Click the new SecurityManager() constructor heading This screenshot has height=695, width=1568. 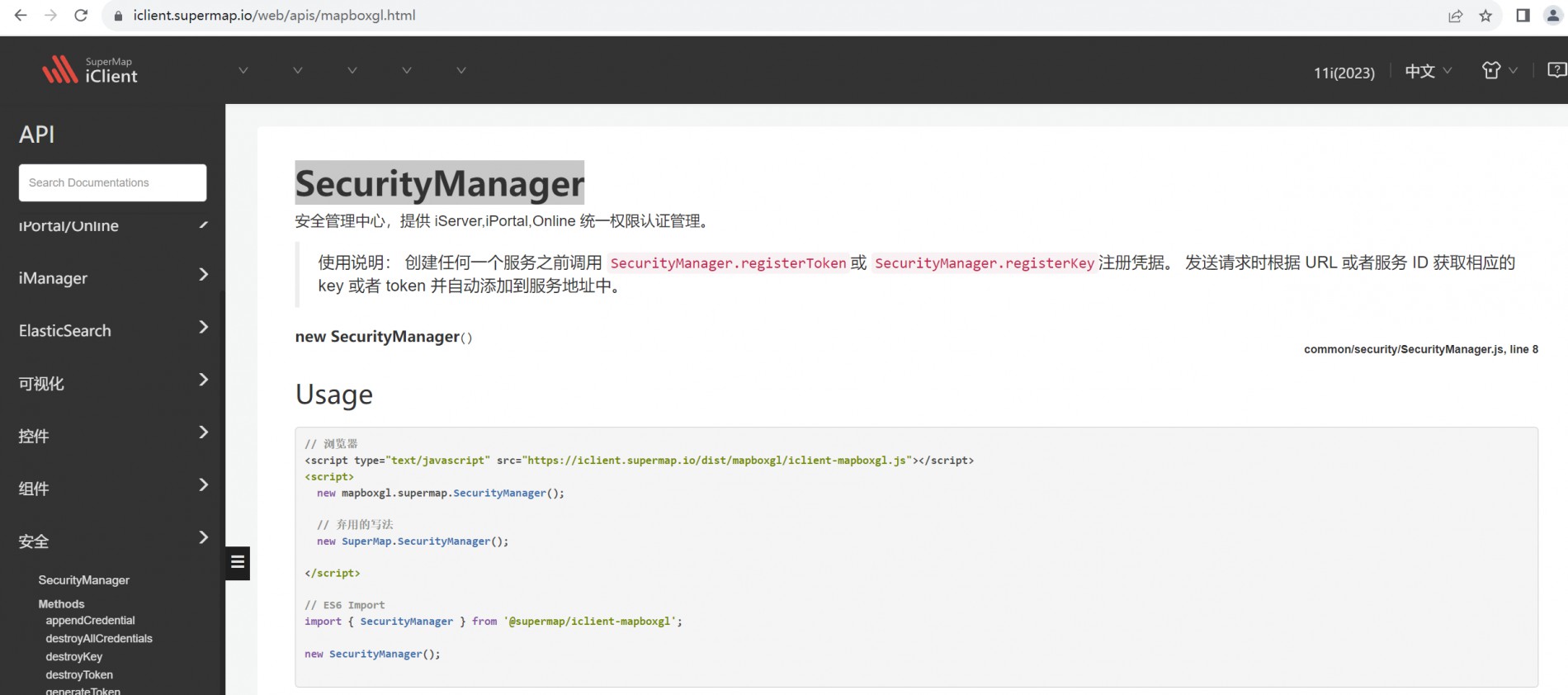point(384,337)
